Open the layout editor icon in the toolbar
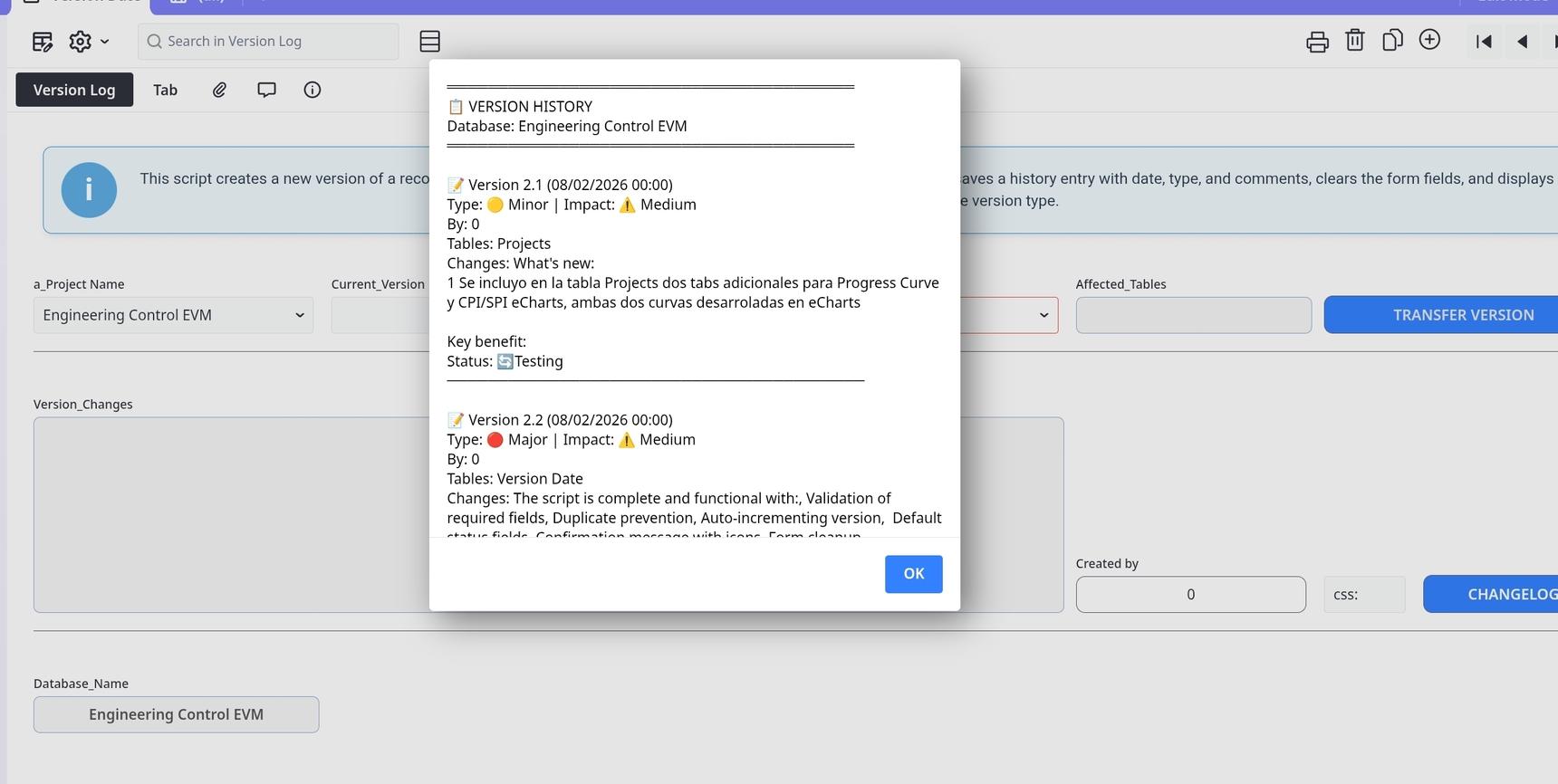Image resolution: width=1558 pixels, height=784 pixels. tap(43, 42)
